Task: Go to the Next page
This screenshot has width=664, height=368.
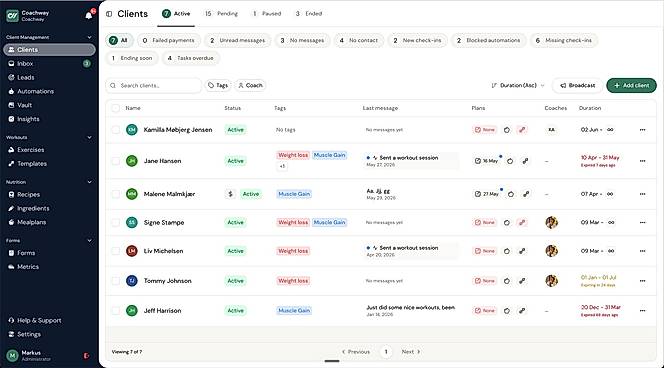Action: [x=411, y=352]
